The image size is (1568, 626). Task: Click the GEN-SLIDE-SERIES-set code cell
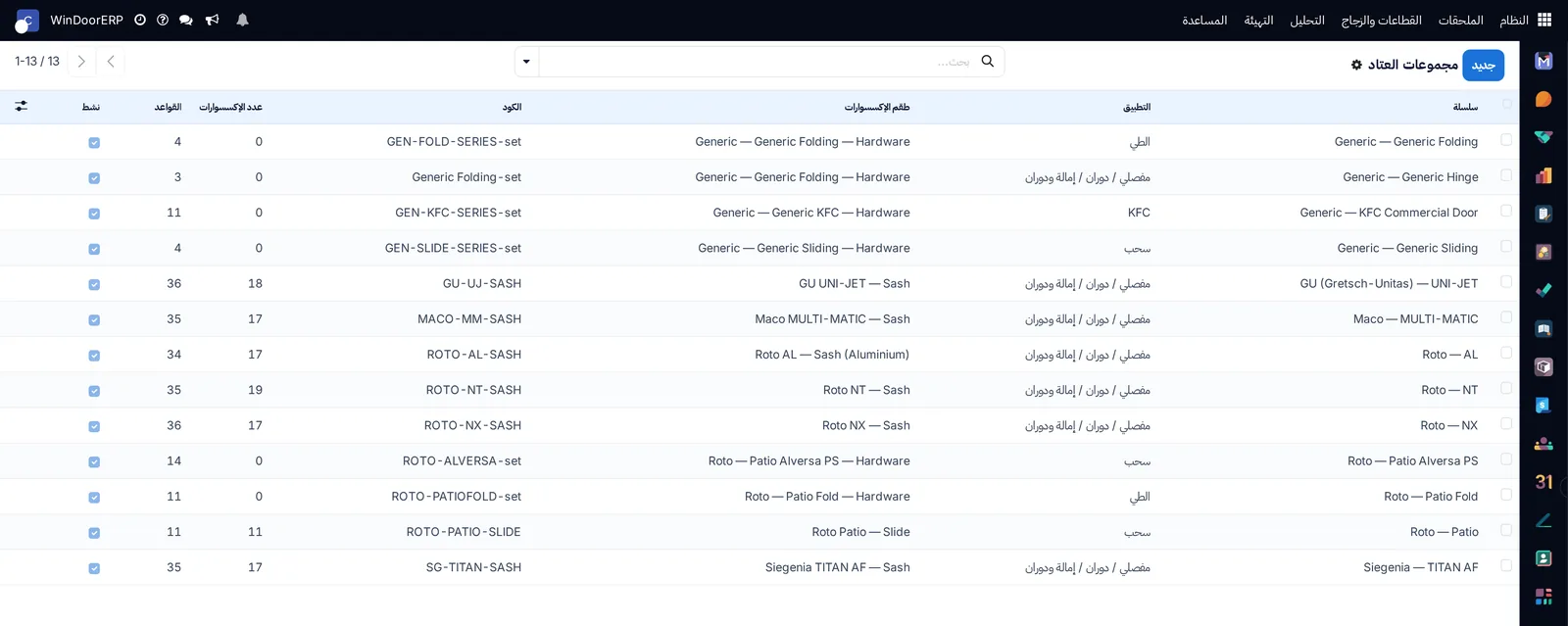point(453,248)
